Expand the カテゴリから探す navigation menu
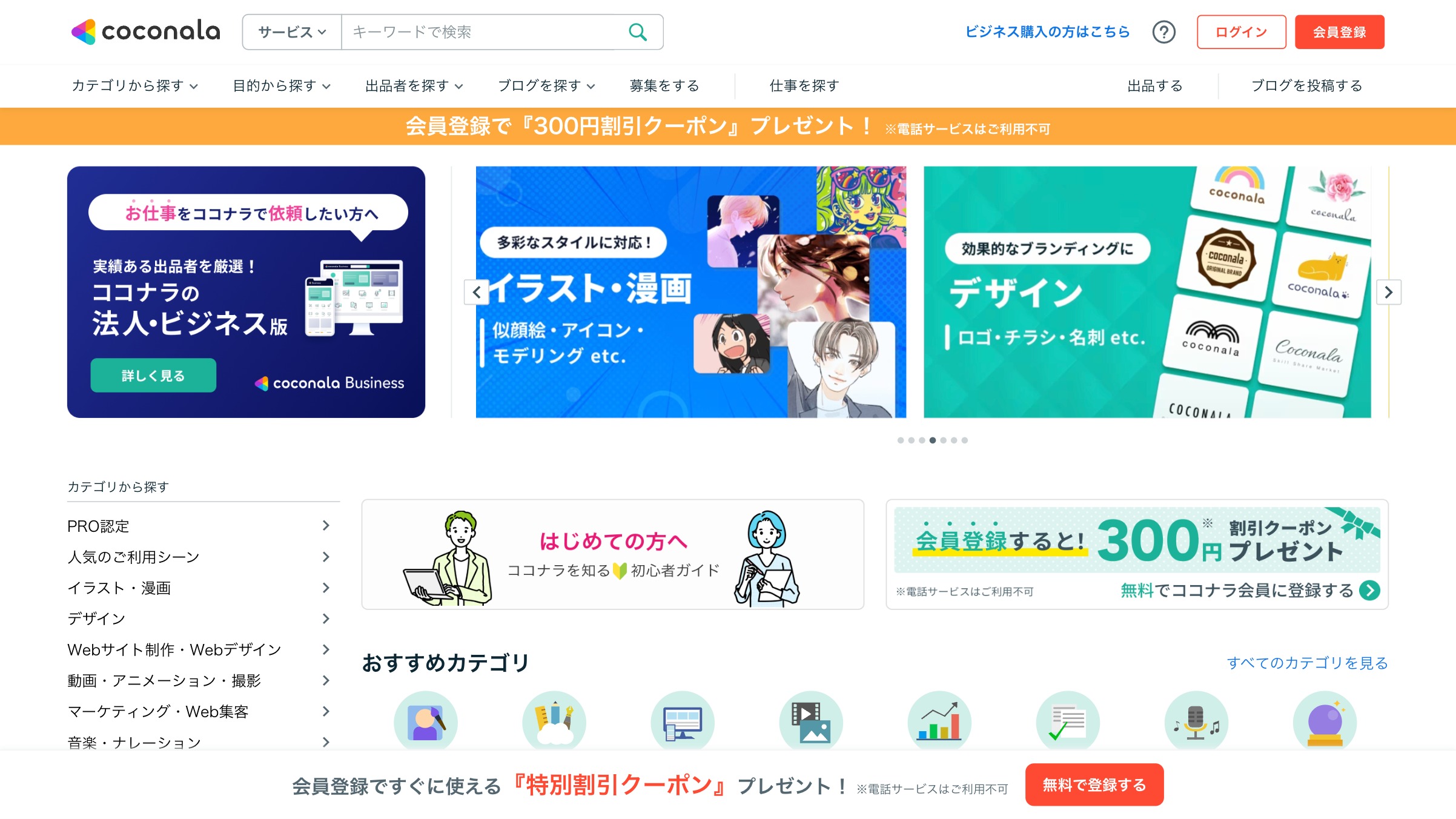 134,86
